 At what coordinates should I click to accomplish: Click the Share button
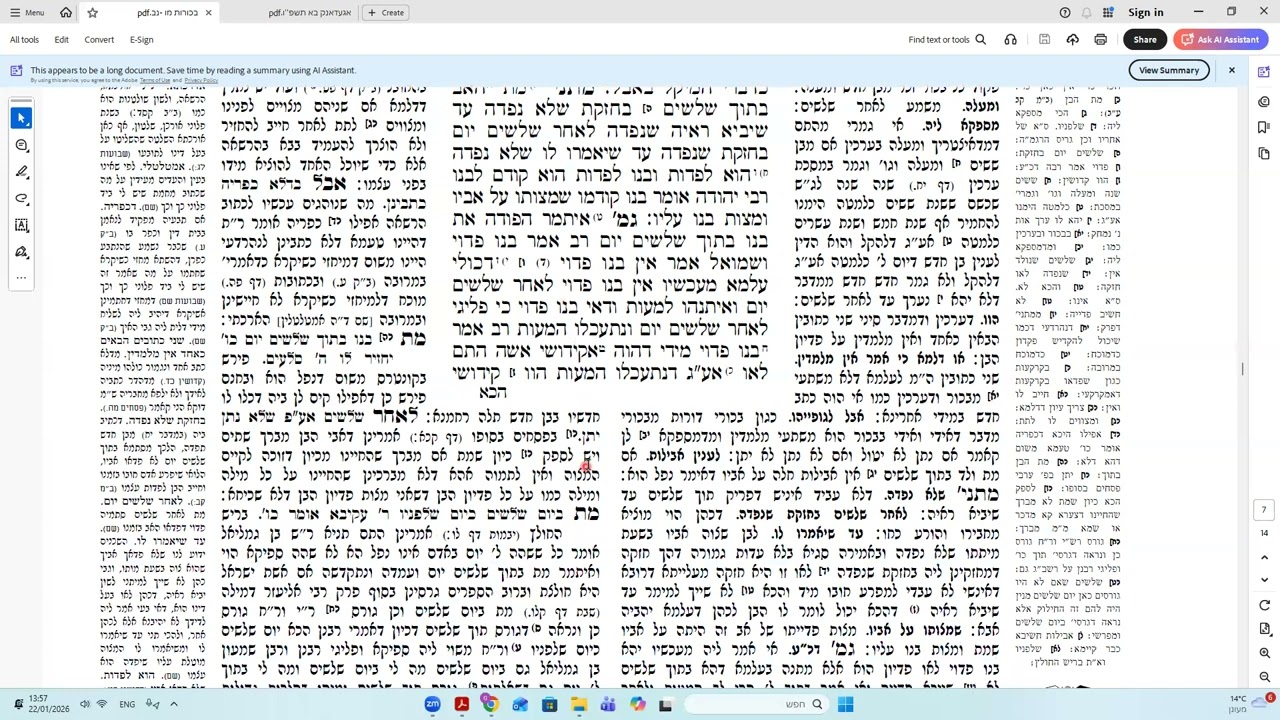(x=1145, y=40)
